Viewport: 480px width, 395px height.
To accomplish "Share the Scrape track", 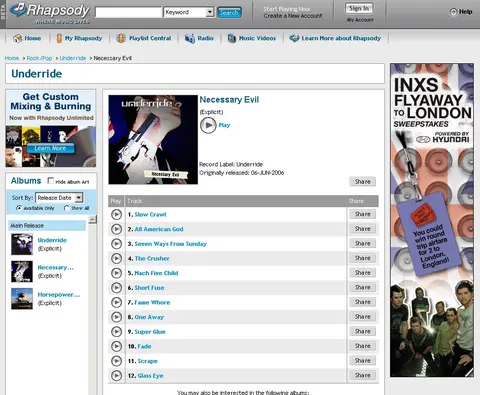I will (363, 361).
